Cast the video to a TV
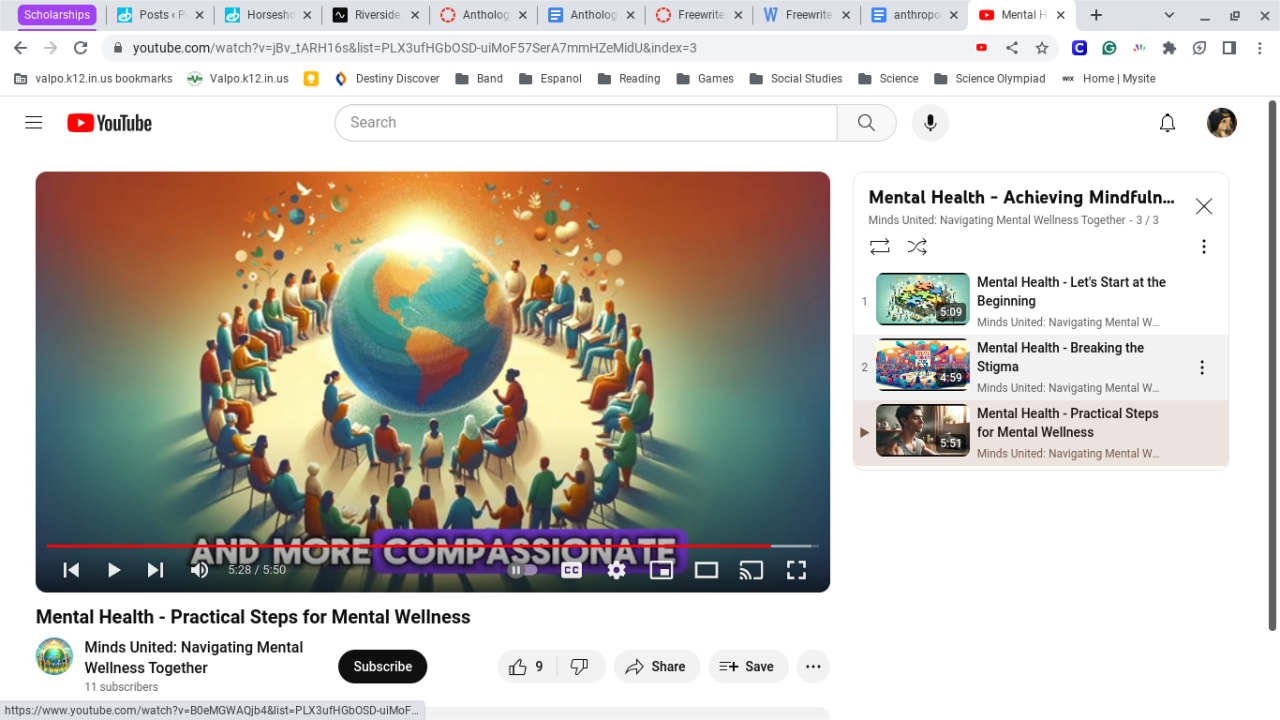The width and height of the screenshot is (1280, 720). (x=751, y=570)
